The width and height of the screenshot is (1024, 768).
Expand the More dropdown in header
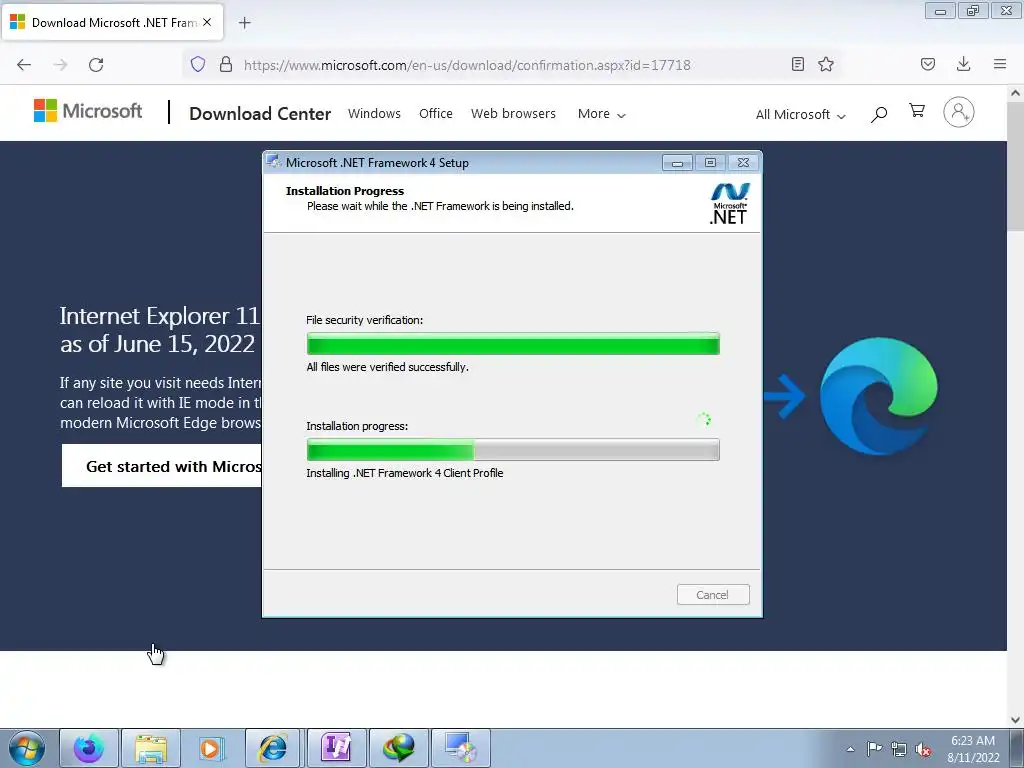click(x=601, y=114)
